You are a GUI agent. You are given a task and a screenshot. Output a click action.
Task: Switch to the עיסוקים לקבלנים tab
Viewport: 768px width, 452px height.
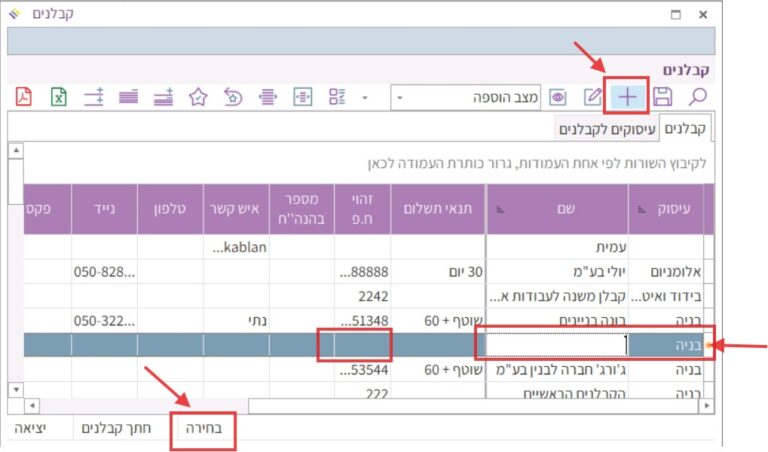607,129
